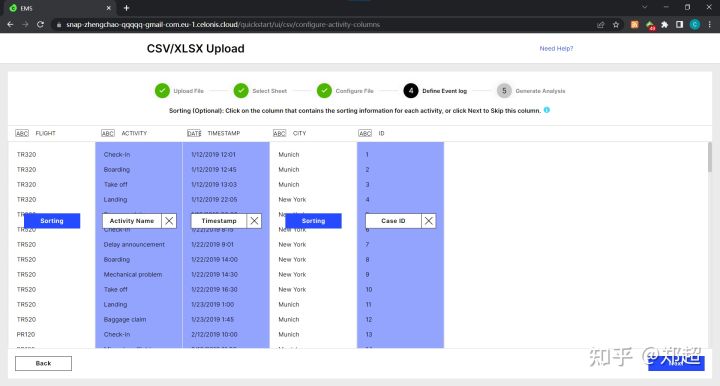
Task: View site information lock icon
Action: (x=59, y=25)
